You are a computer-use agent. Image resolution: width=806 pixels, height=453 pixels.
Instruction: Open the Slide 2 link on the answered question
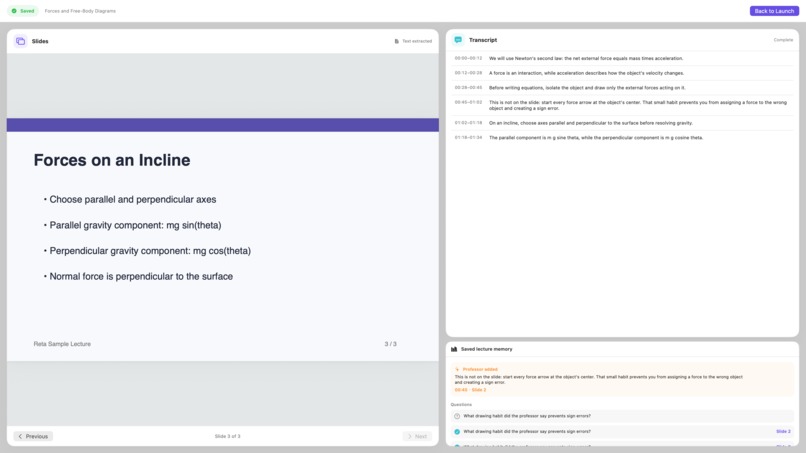pos(783,431)
